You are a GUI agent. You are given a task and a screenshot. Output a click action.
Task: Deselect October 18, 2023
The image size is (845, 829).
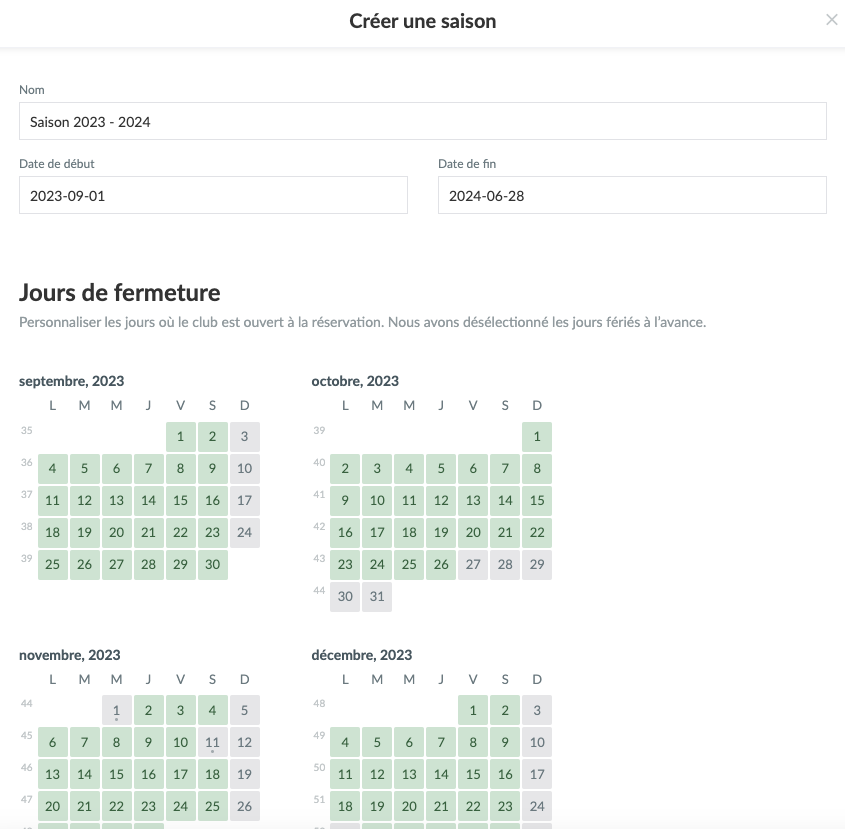(x=409, y=532)
